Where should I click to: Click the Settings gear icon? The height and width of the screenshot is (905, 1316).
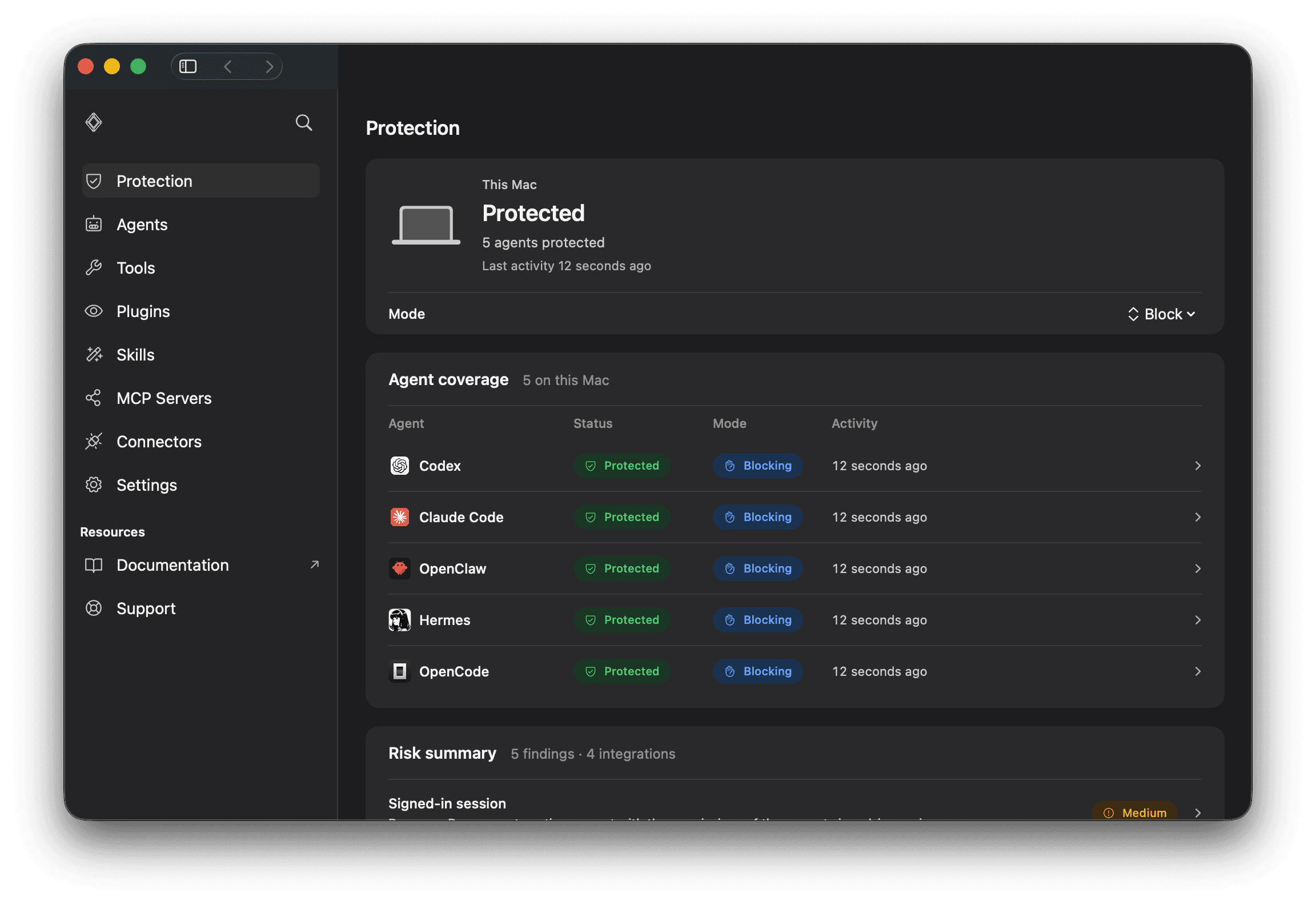94,485
